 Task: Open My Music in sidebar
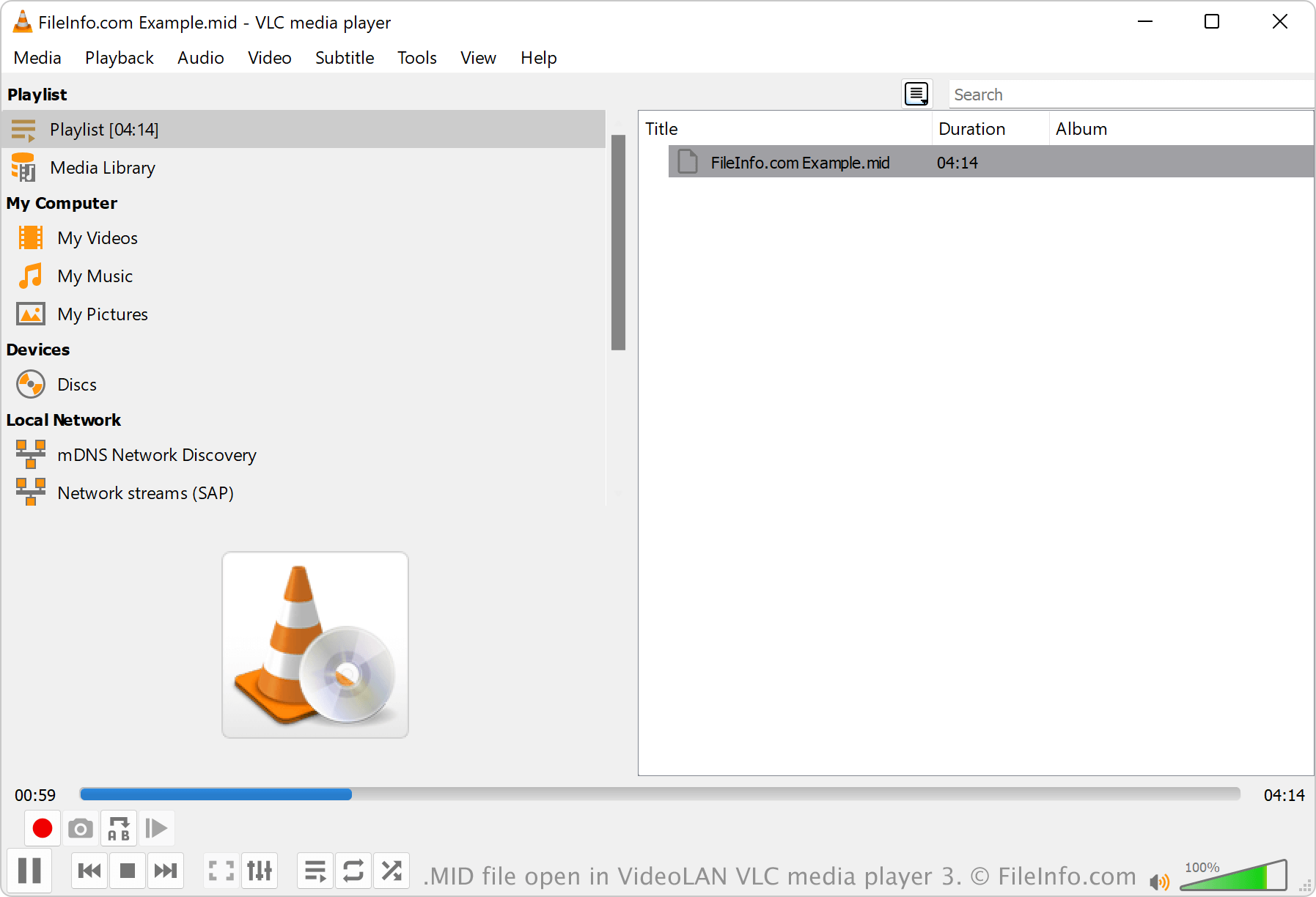95,276
